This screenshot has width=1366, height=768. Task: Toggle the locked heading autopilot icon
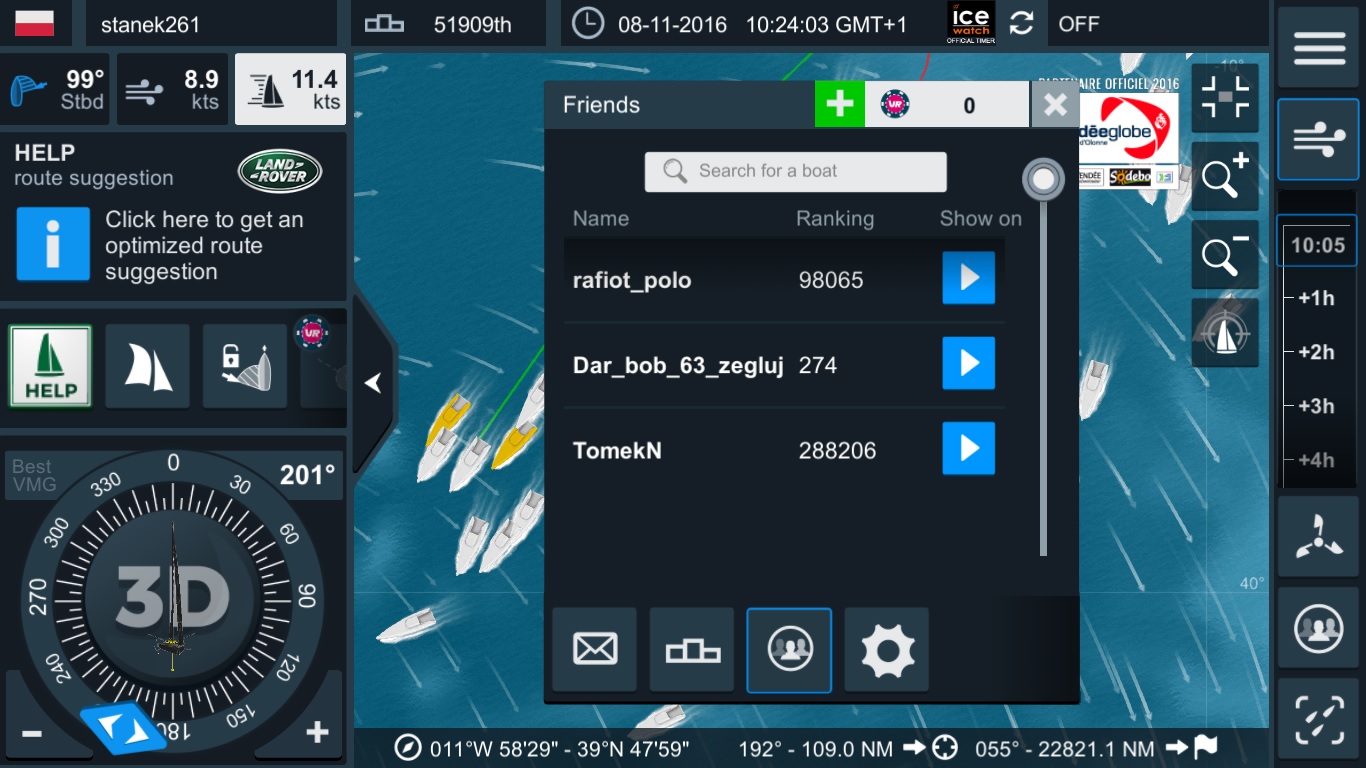pos(245,366)
